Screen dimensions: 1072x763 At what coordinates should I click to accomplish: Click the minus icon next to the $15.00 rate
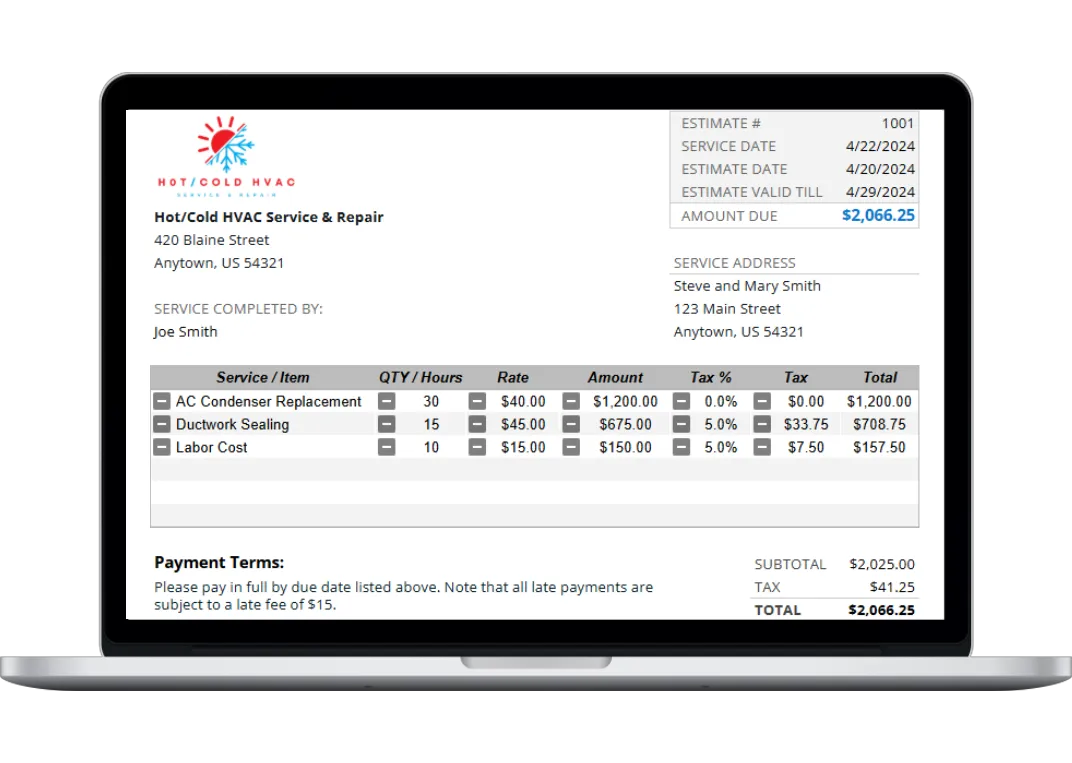point(478,447)
